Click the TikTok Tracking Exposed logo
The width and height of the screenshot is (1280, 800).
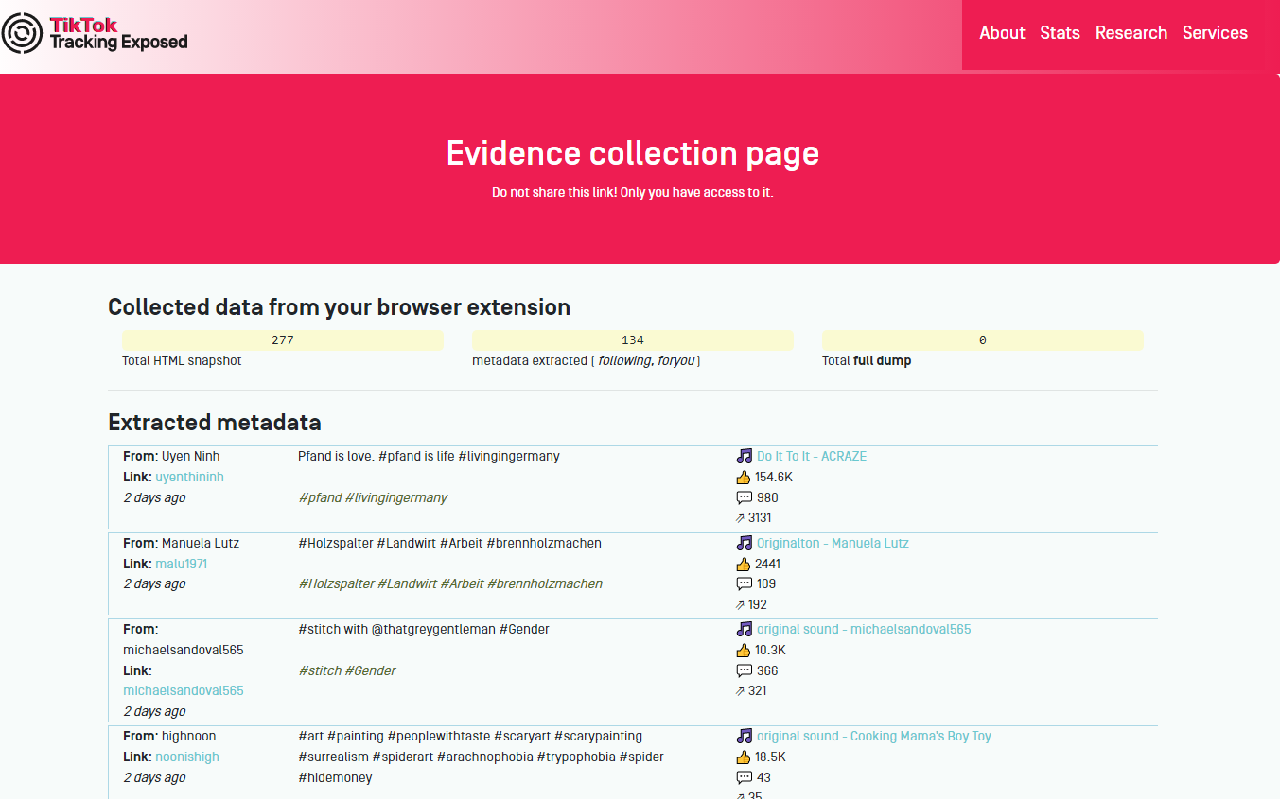tap(94, 33)
